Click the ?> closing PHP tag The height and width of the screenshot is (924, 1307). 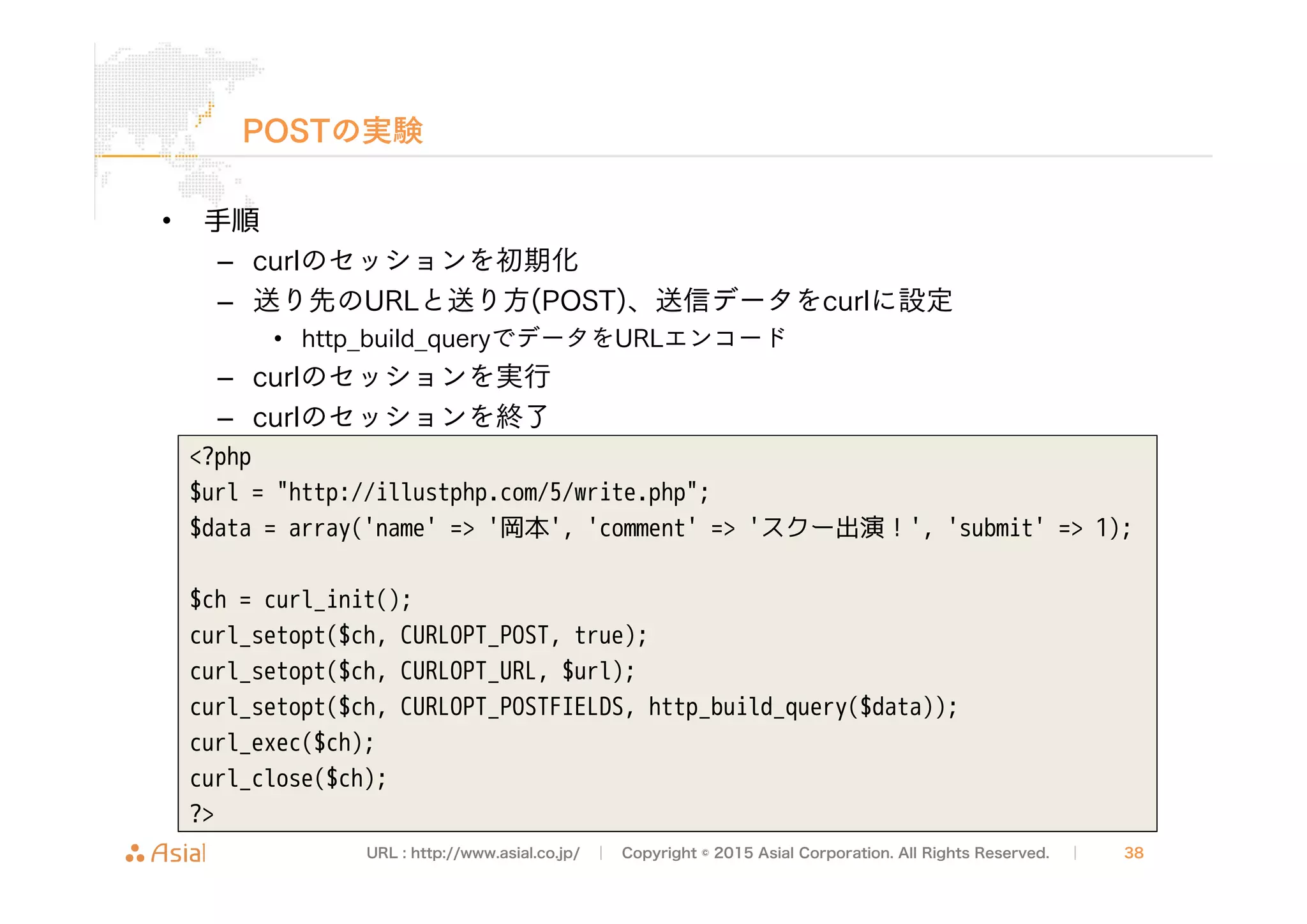click(202, 814)
